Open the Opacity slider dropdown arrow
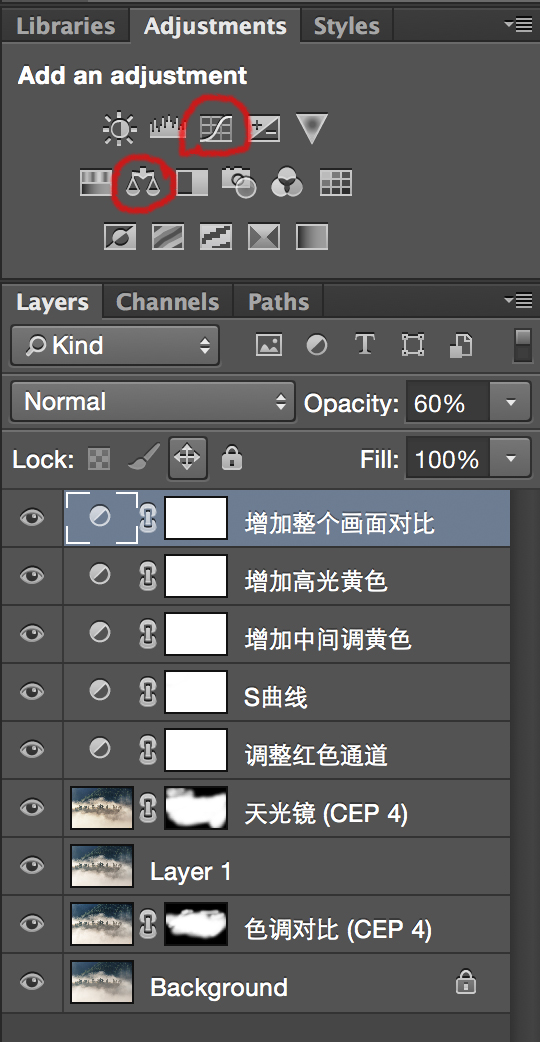 [510, 402]
